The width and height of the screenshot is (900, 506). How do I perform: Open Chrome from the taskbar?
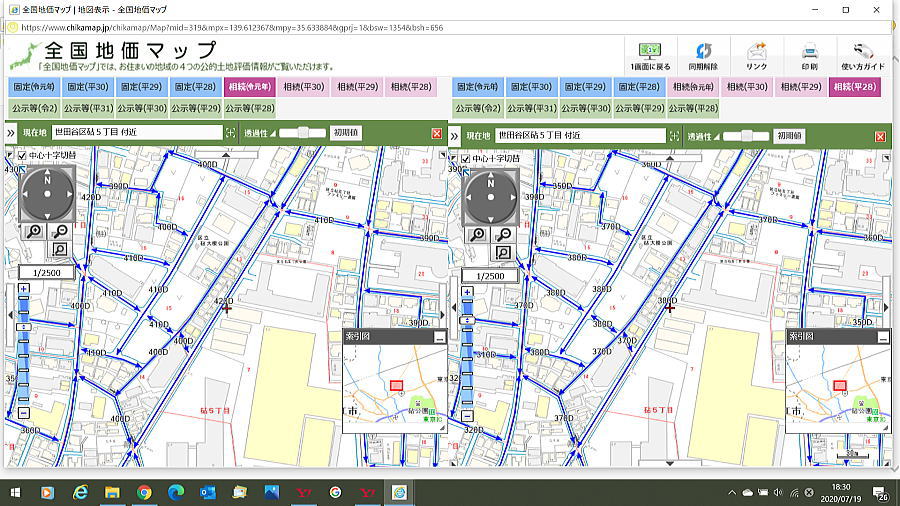pos(144,492)
